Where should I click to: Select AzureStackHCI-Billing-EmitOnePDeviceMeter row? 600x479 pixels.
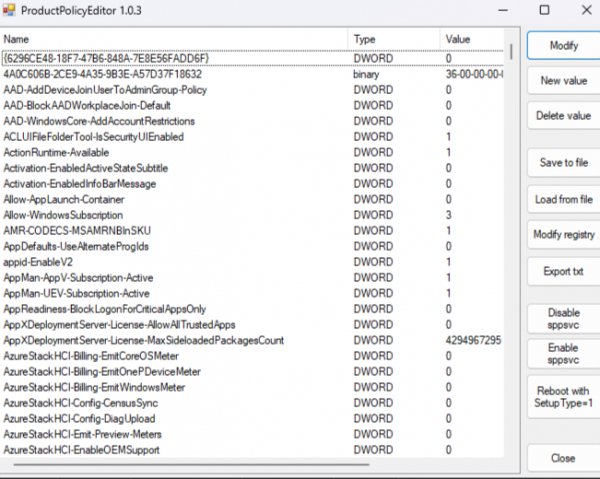pos(253,372)
